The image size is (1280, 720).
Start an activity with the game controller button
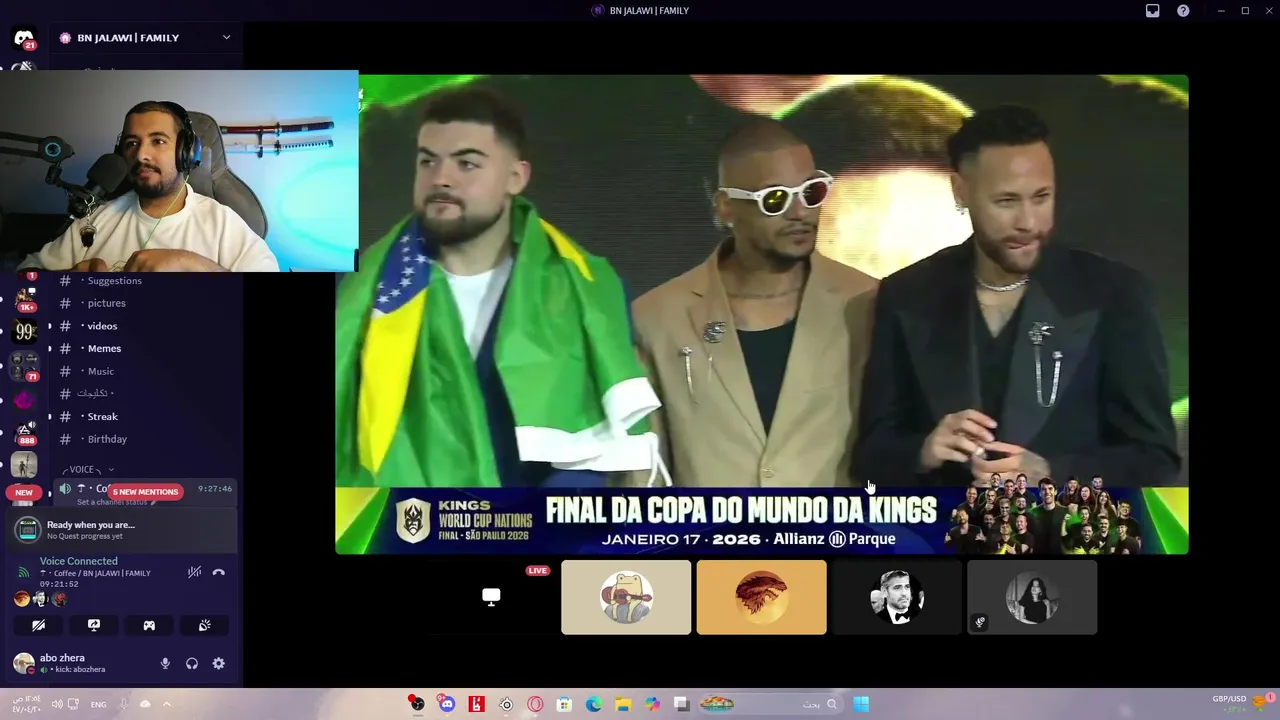[149, 625]
